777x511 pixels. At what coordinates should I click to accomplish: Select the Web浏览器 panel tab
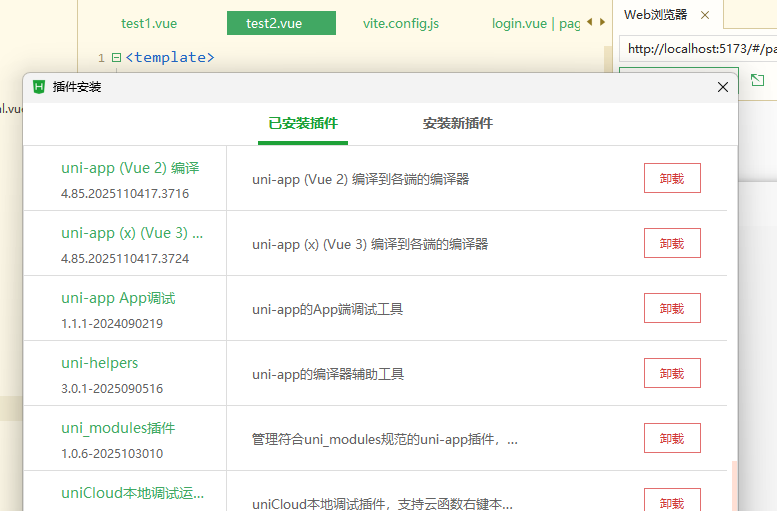click(655, 15)
